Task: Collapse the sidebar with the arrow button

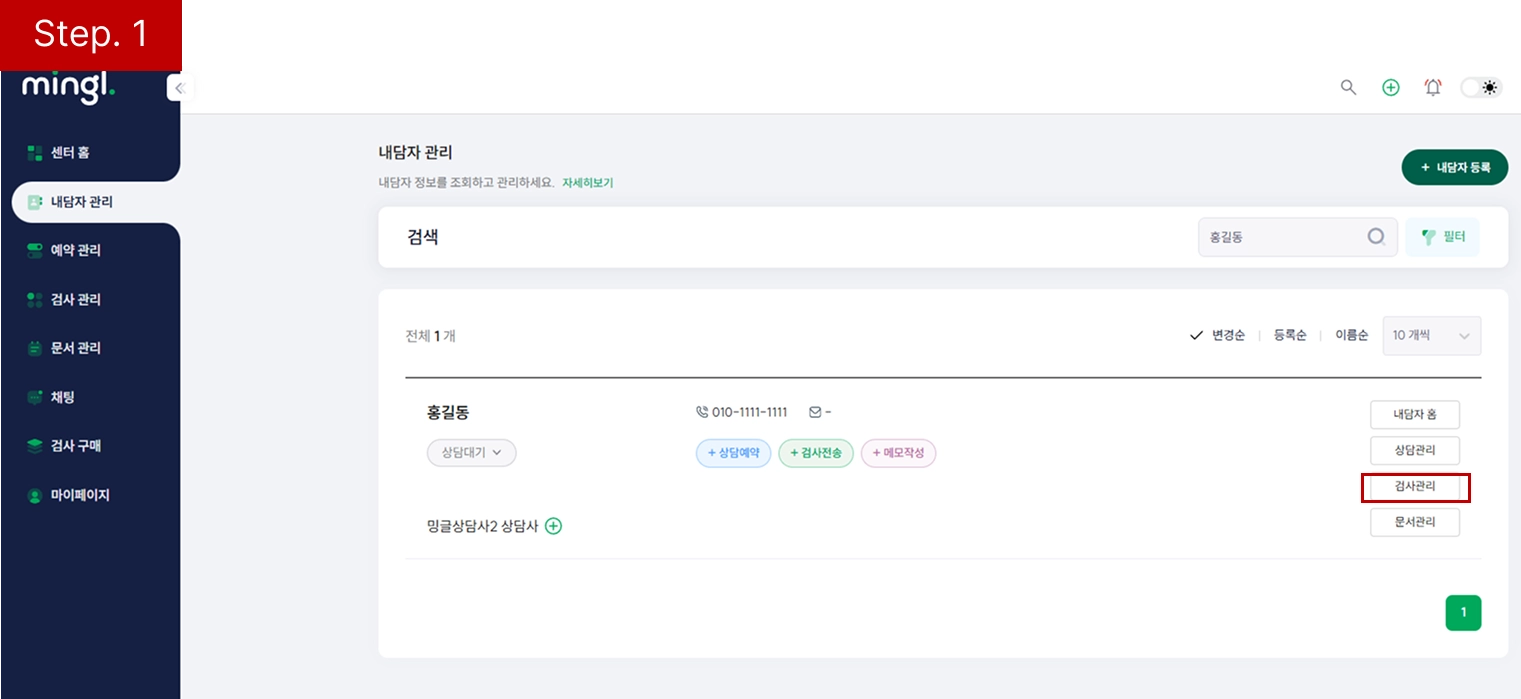Action: tap(179, 88)
